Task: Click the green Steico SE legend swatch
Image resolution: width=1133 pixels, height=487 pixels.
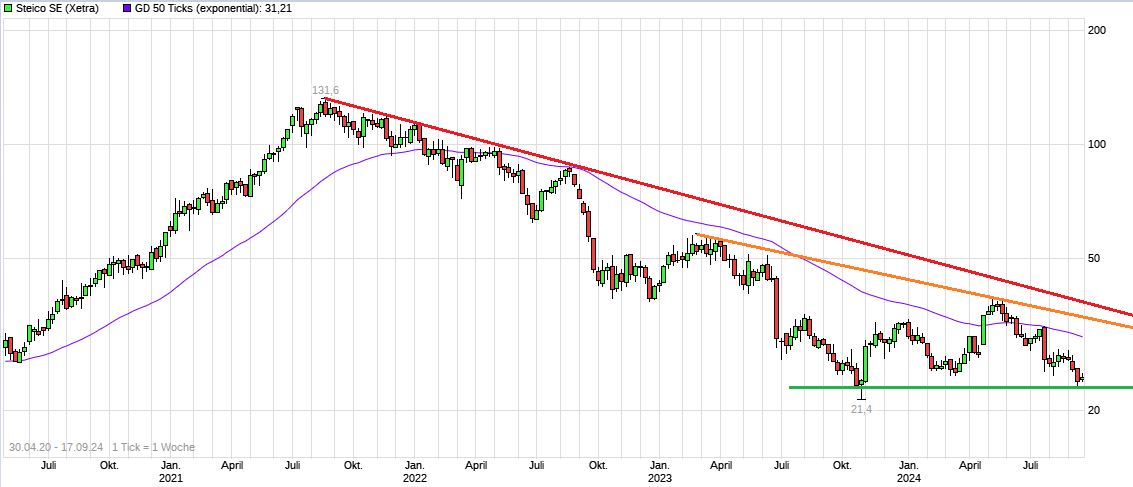Action: (x=7, y=8)
